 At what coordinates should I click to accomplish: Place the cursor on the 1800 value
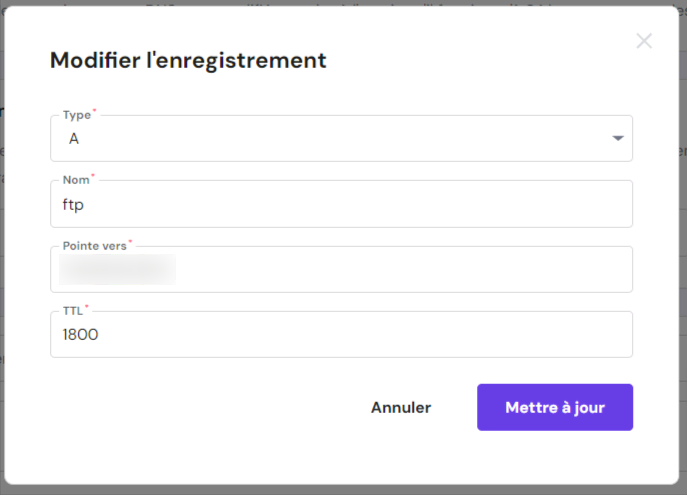coord(80,335)
